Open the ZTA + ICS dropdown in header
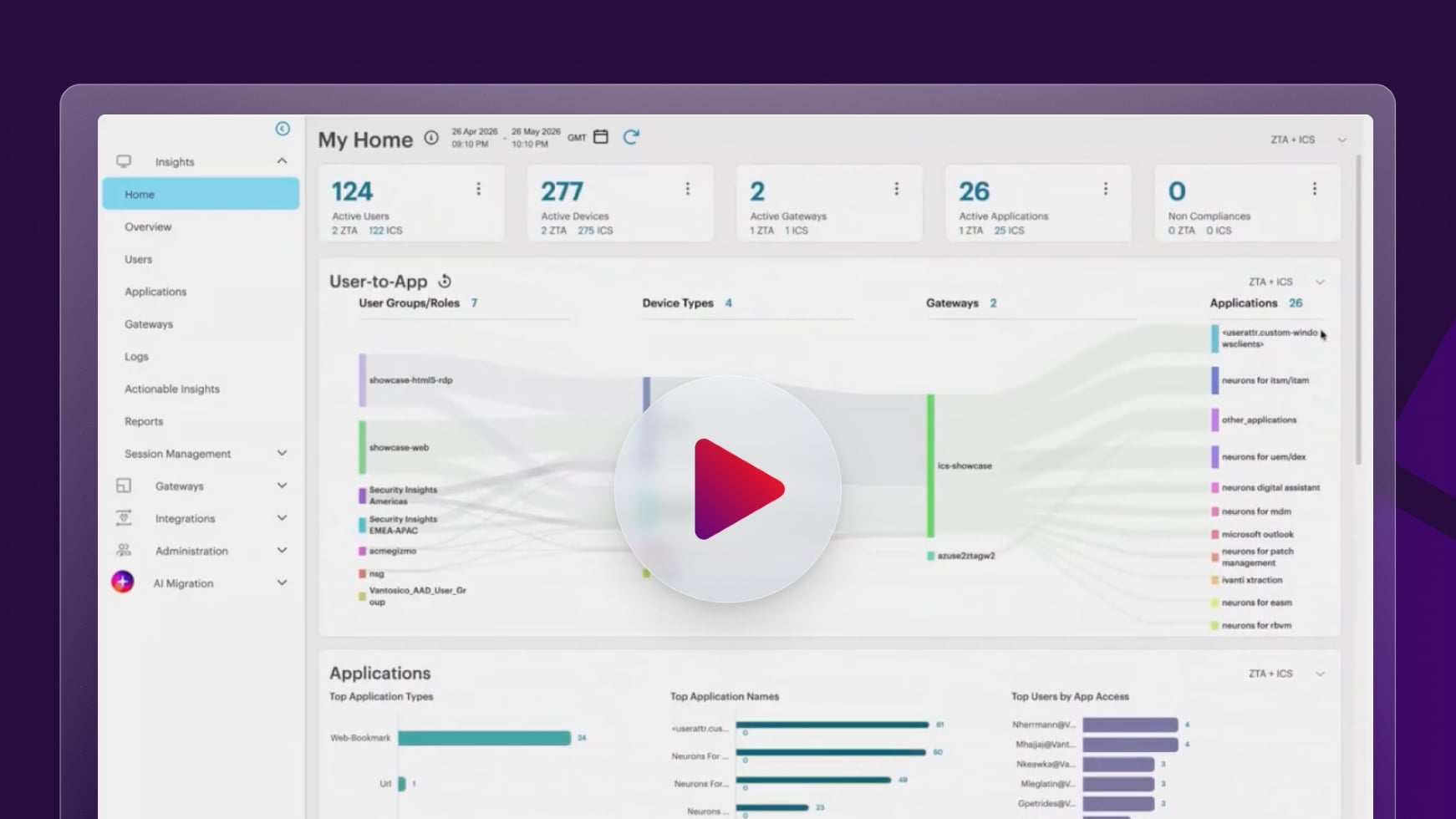The image size is (1456, 819). tap(1308, 140)
